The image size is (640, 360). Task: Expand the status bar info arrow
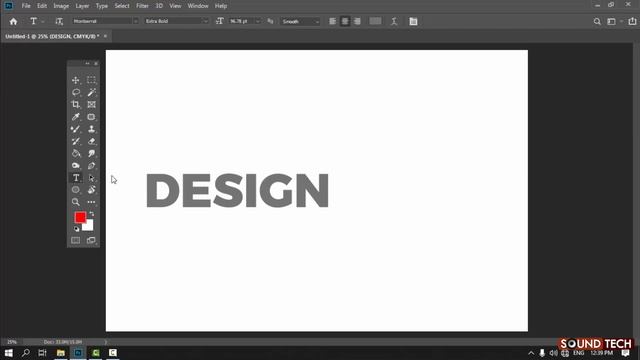(x=105, y=342)
